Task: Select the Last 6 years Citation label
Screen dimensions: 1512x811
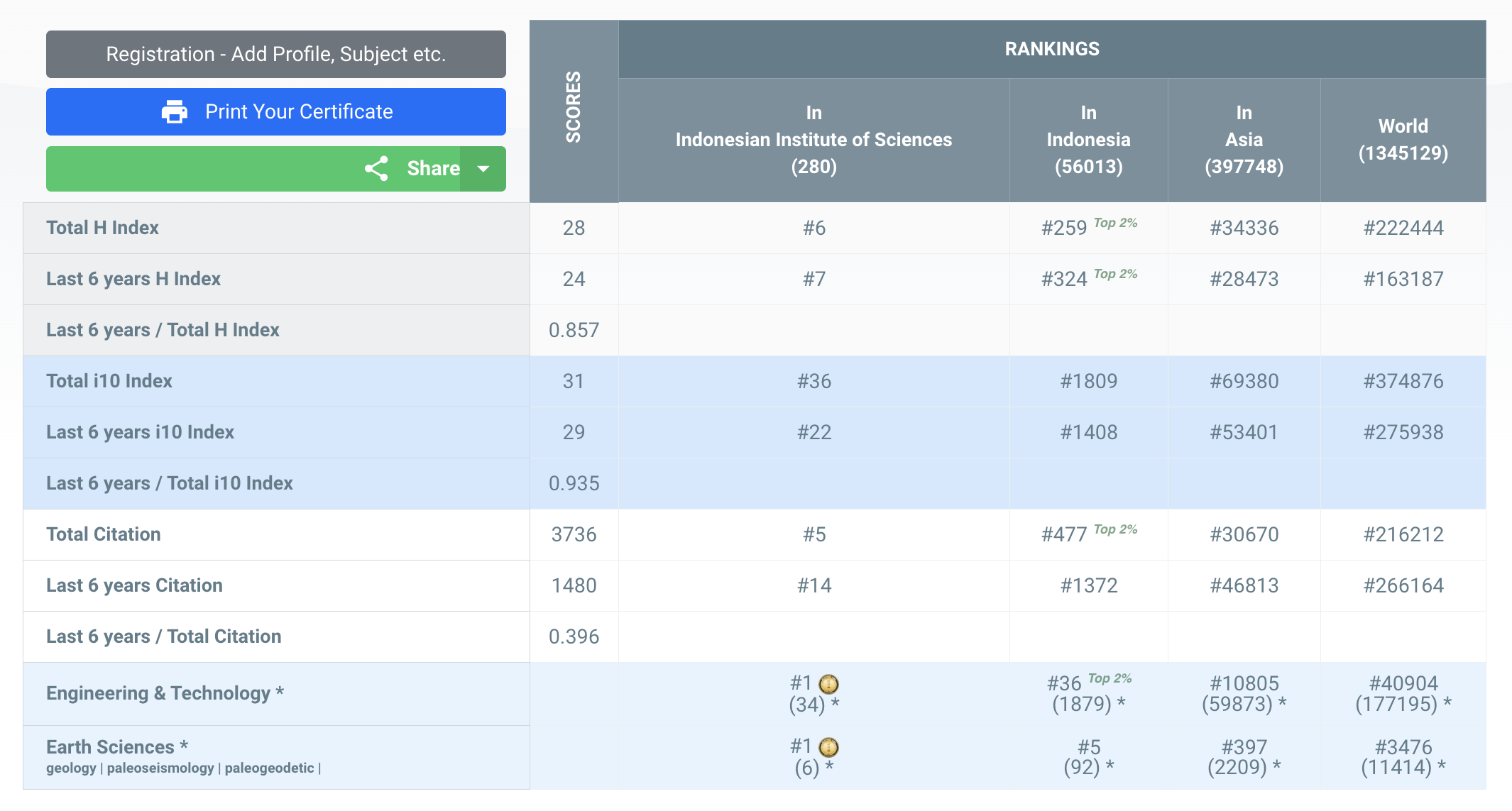Action: coord(134,585)
